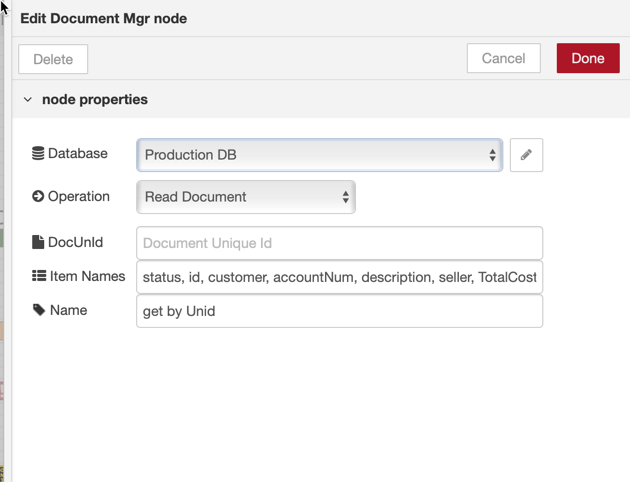The width and height of the screenshot is (630, 482).
Task: Click the database stack icon
Action: click(x=38, y=154)
